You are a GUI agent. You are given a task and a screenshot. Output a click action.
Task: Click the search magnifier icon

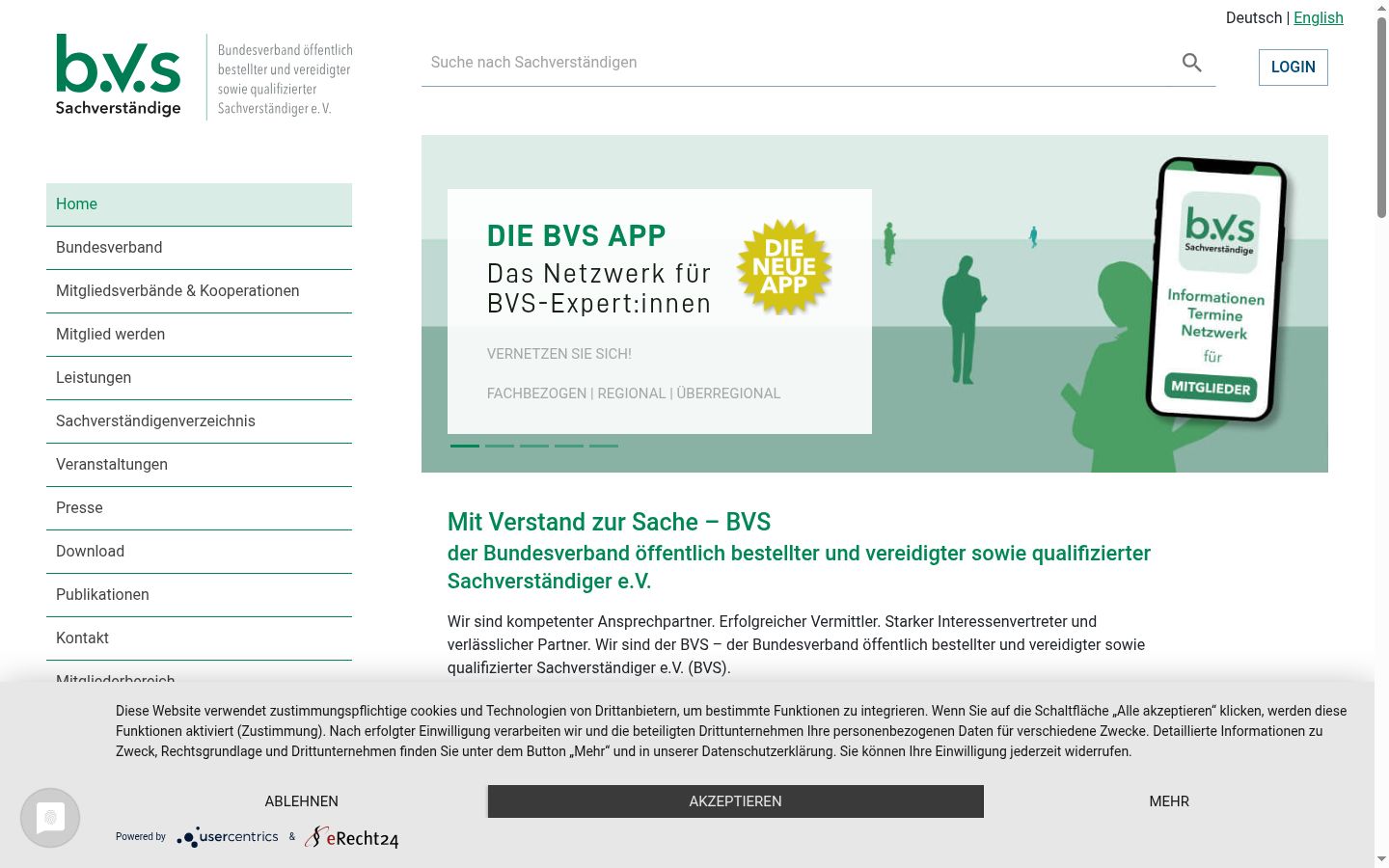tap(1192, 63)
